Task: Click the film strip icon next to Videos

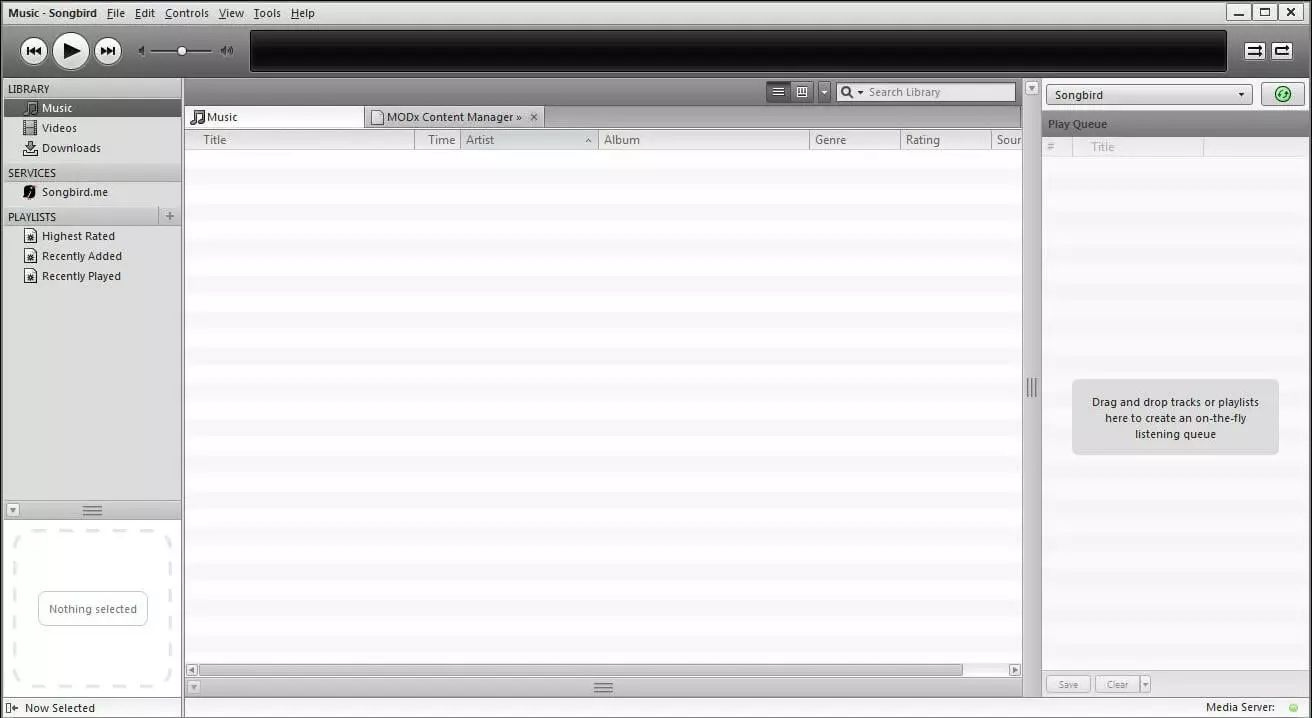Action: tap(30, 128)
